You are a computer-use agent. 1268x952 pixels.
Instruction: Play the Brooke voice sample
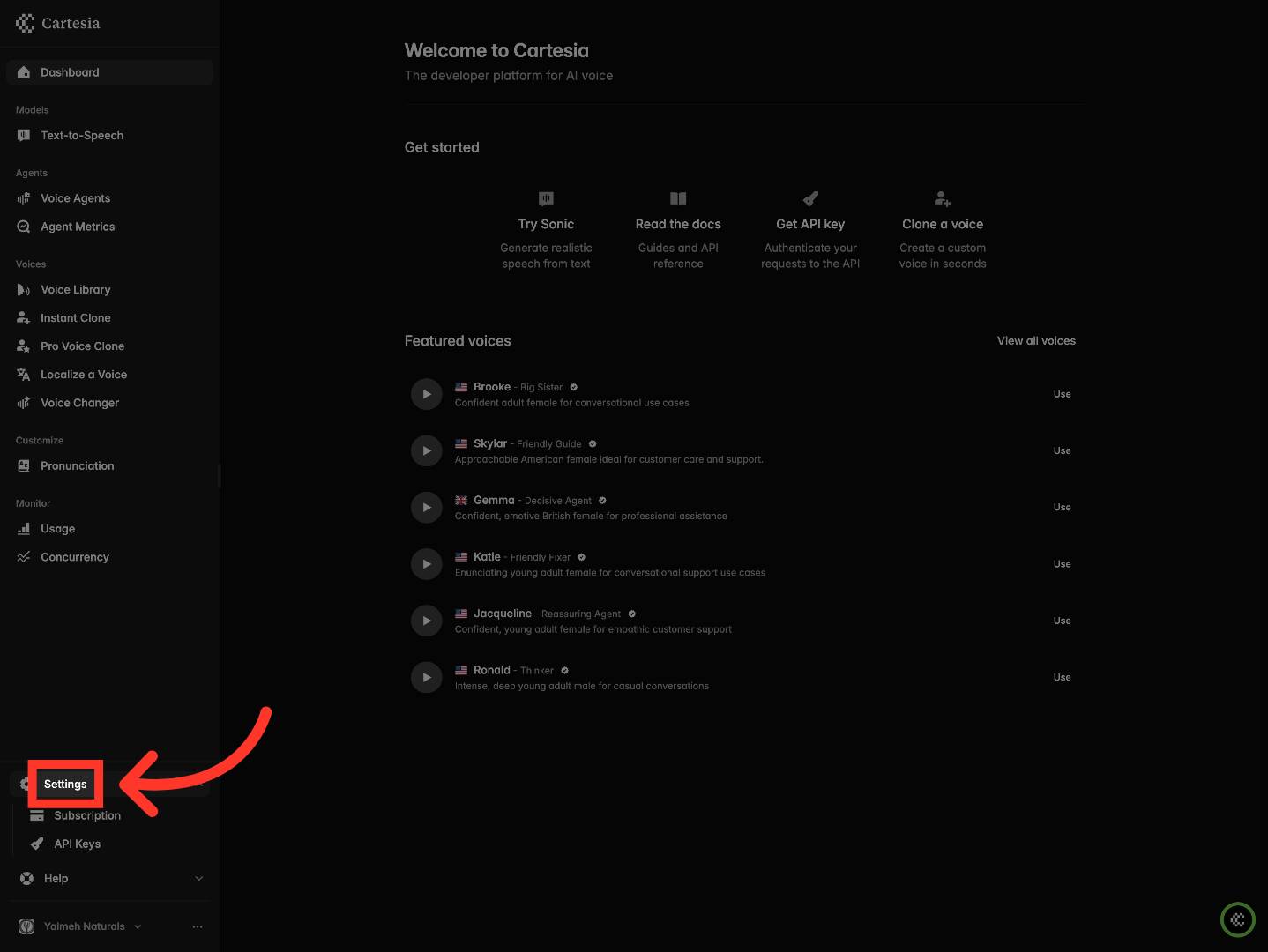(x=427, y=394)
